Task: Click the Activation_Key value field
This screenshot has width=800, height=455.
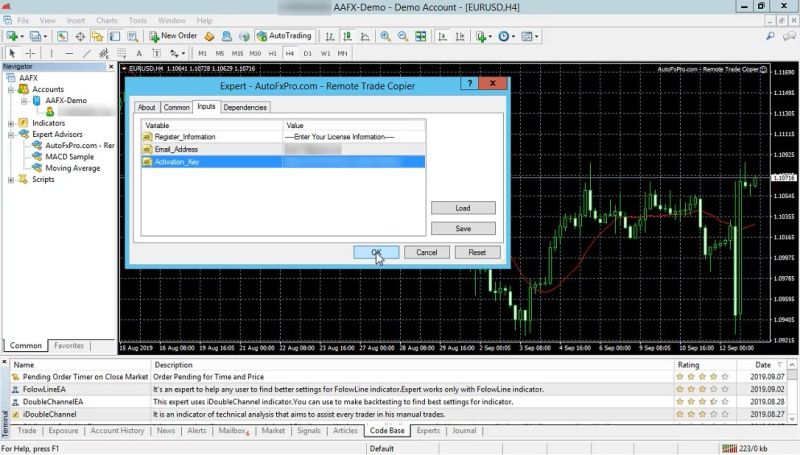Action: click(350, 161)
